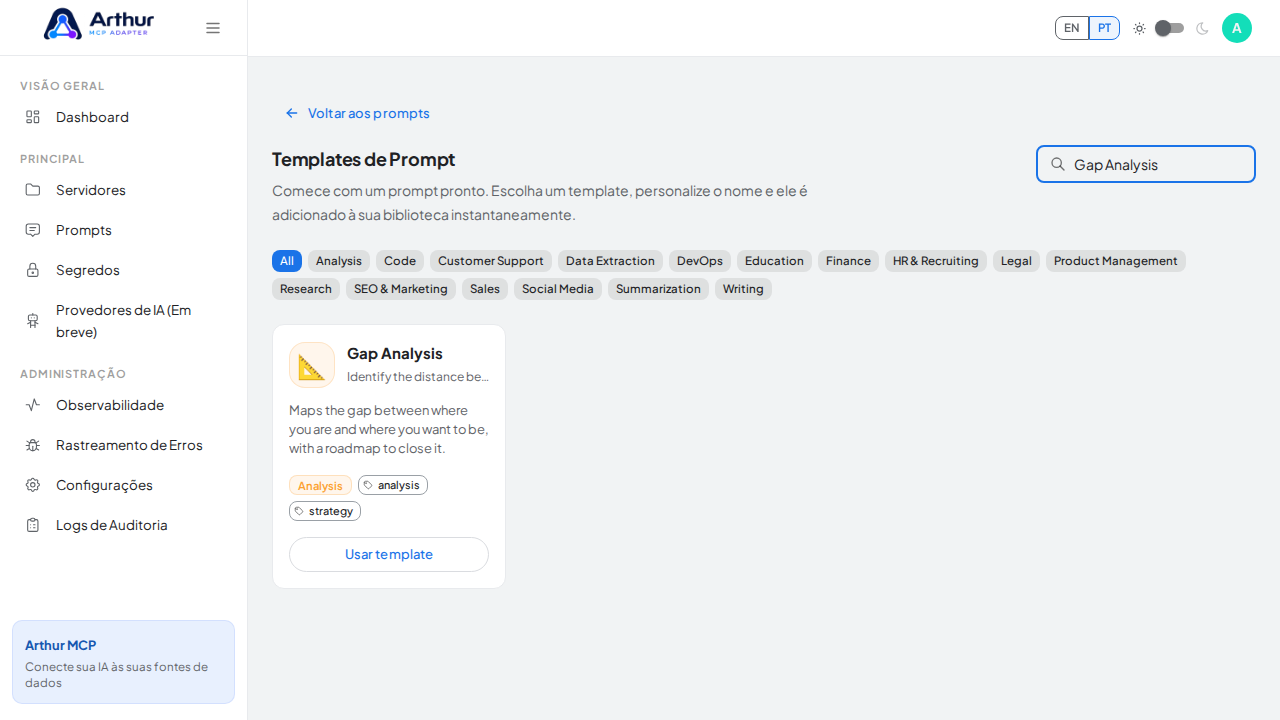Switch language to PT
This screenshot has width=1280, height=720.
pos(1104,28)
